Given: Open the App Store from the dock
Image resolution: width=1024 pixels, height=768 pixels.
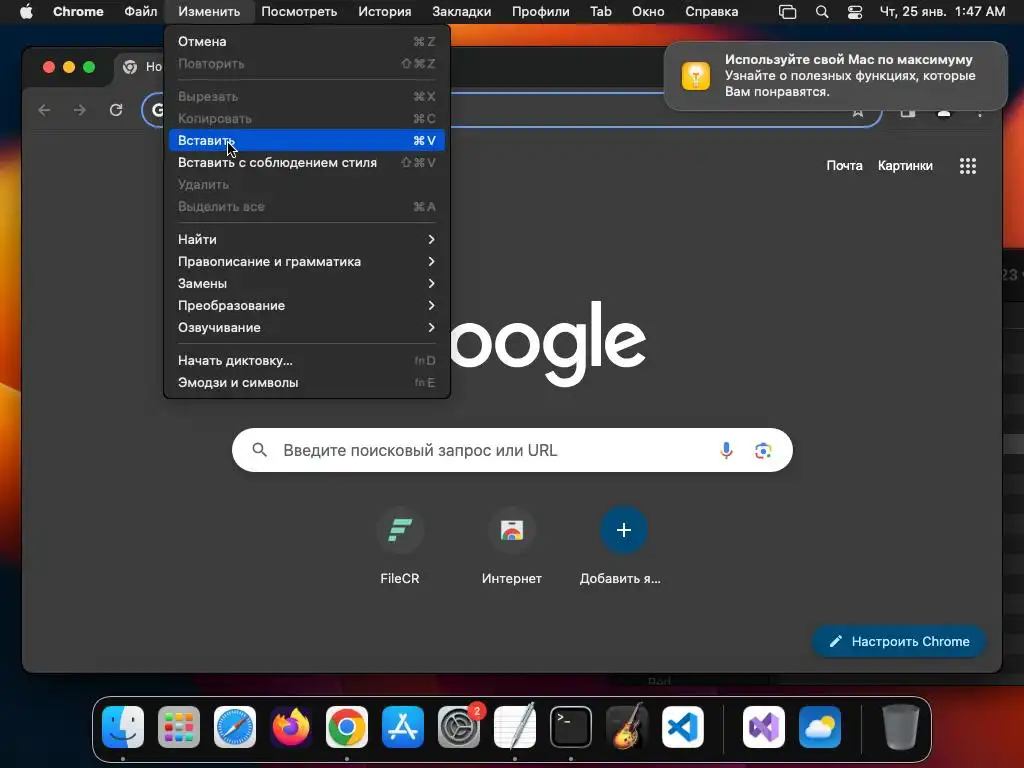Looking at the screenshot, I should tap(403, 727).
